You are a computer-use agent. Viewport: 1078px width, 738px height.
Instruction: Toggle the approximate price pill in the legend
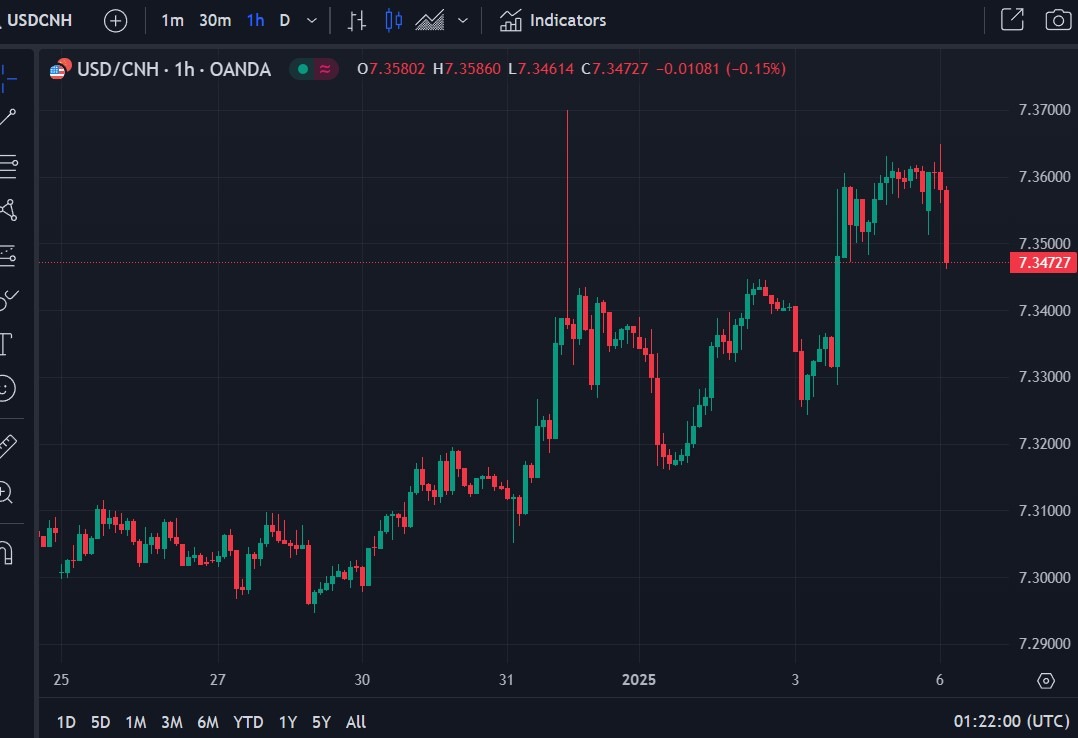click(x=326, y=69)
